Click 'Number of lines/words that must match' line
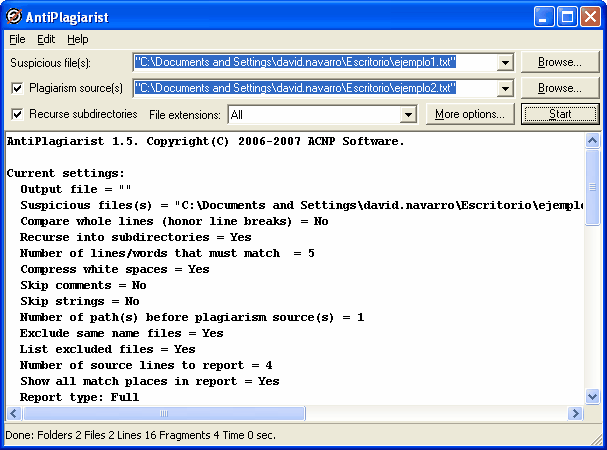607x450 pixels. click(x=167, y=253)
